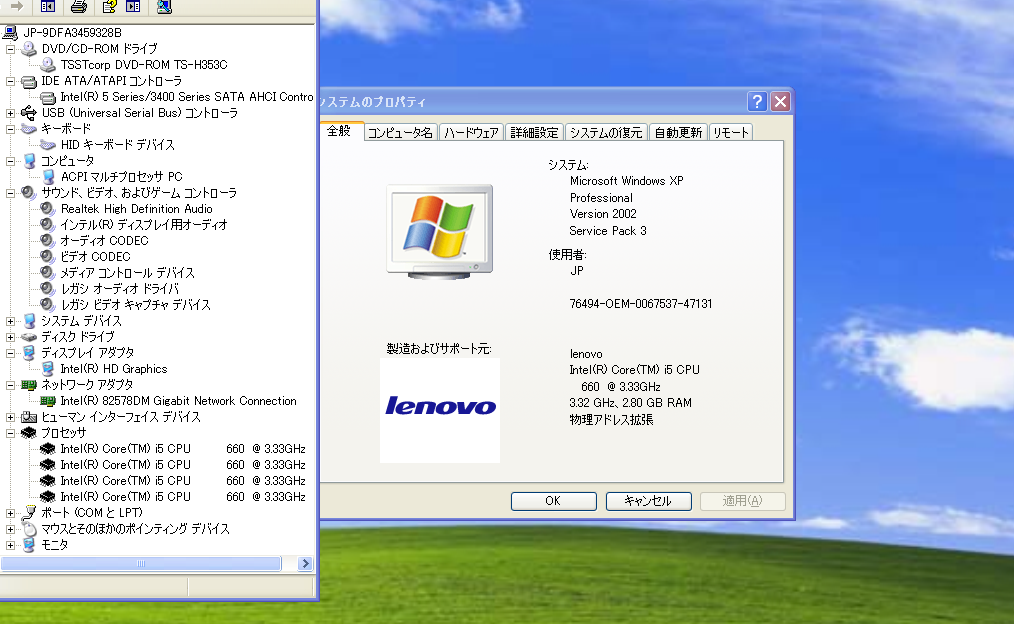Click the IDE ATA/ATAPI コントローラ category icon
This screenshot has height=624, width=1014.
tap(28, 81)
